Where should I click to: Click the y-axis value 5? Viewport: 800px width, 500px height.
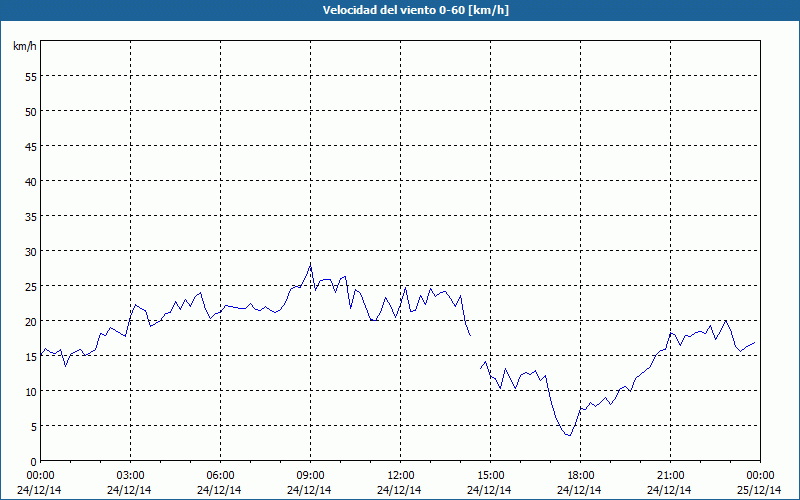pos(33,427)
